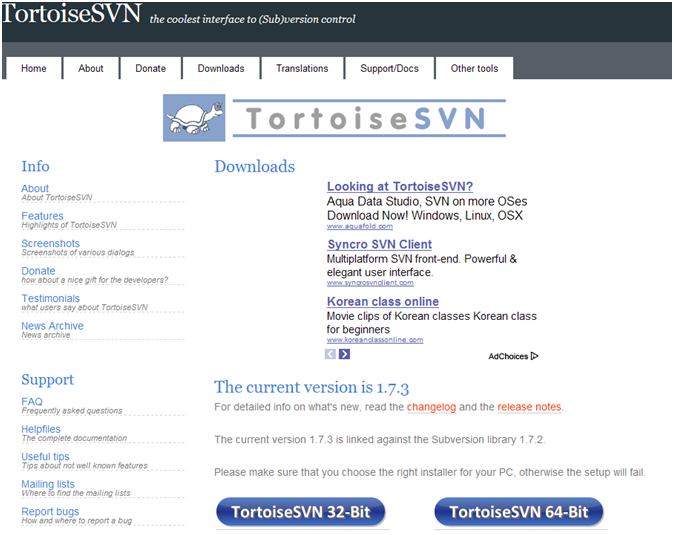This screenshot has width=674, height=535.
Task: Open the Helpfiles link
Action: click(41, 429)
